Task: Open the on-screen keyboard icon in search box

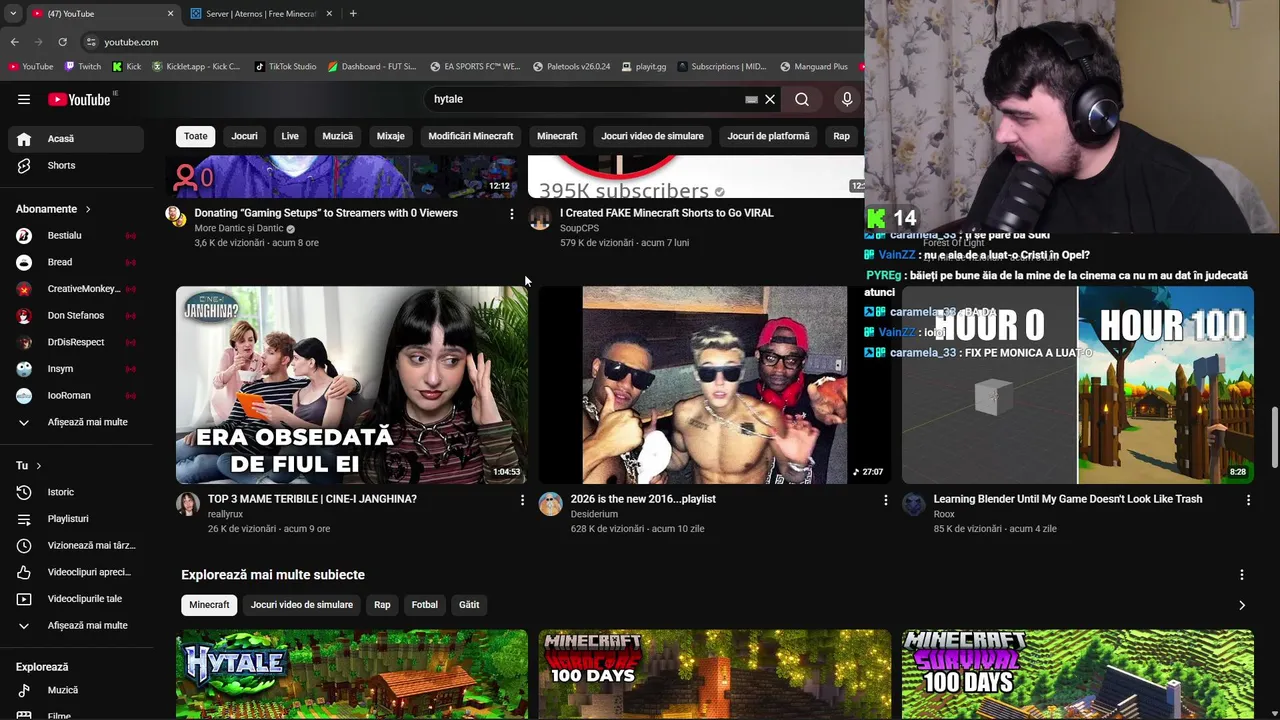Action: pyautogui.click(x=751, y=99)
